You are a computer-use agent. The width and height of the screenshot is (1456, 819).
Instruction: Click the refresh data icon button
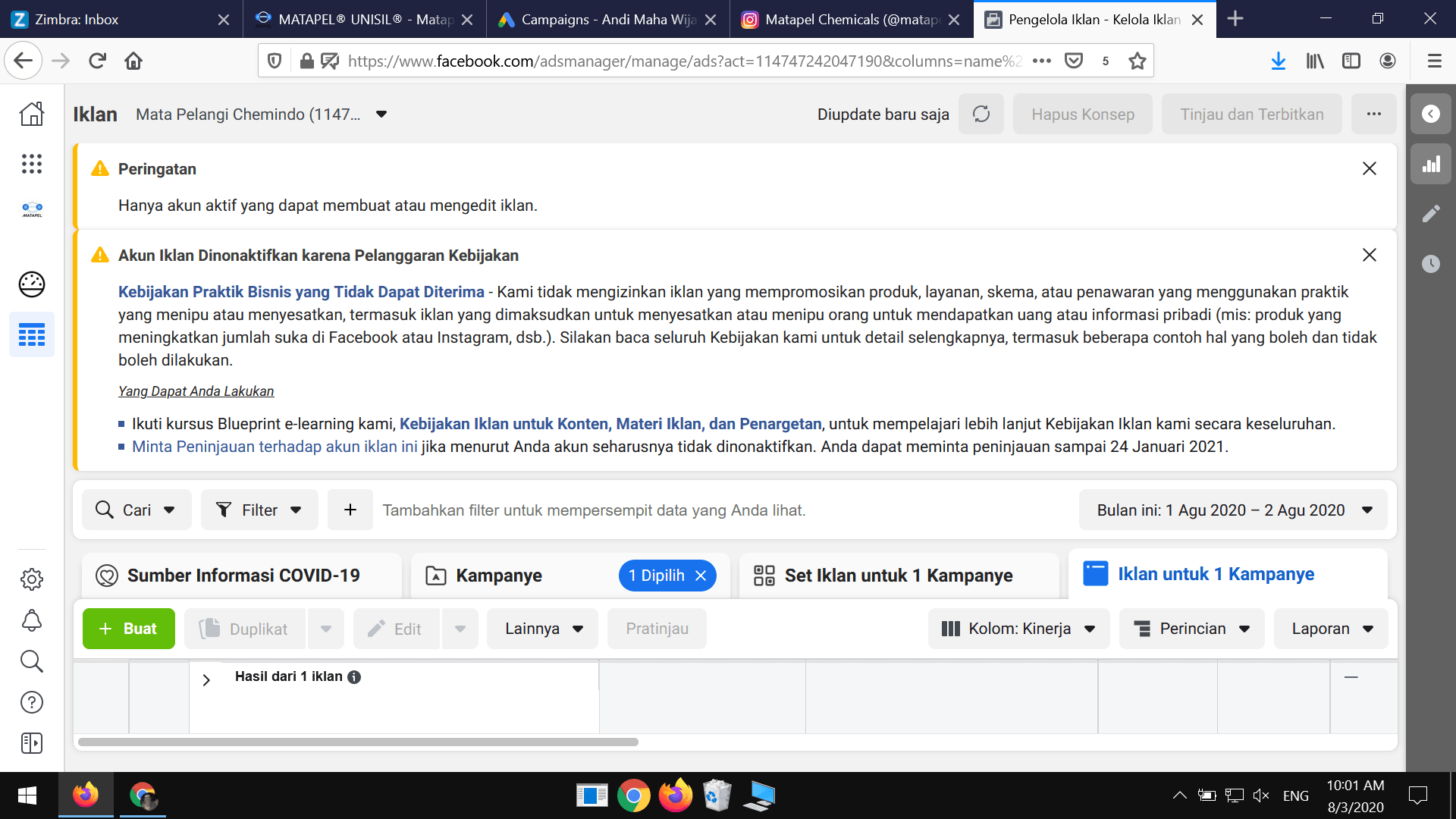(981, 115)
